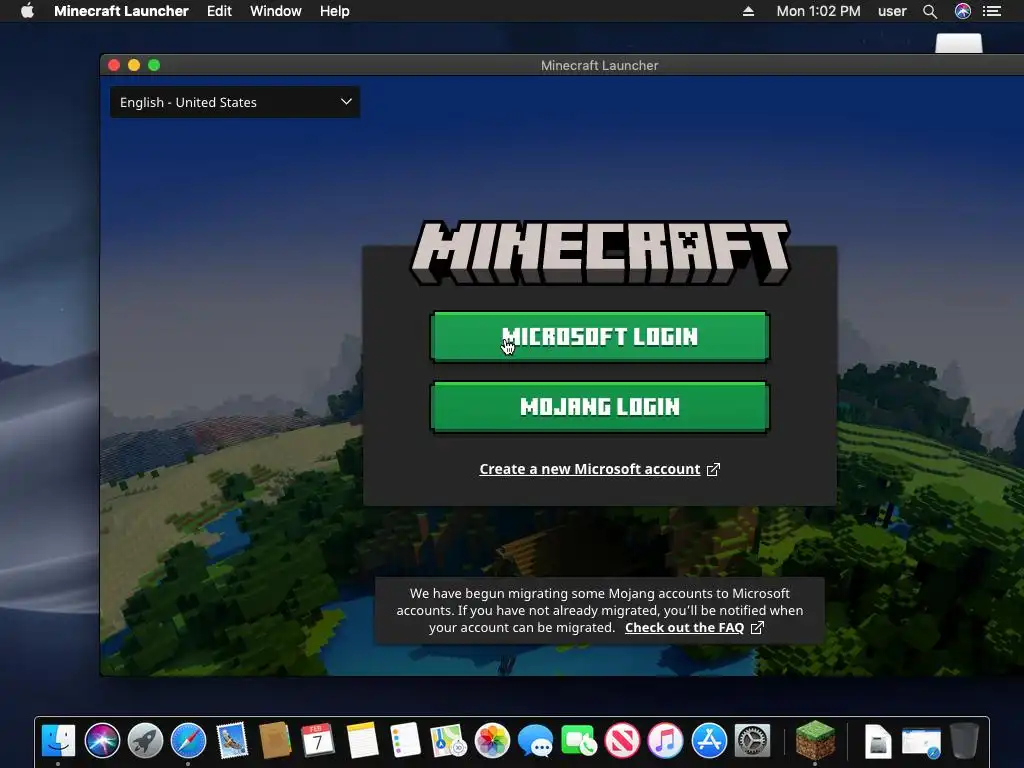
Task: Open the document file icon in dock
Action: point(878,741)
